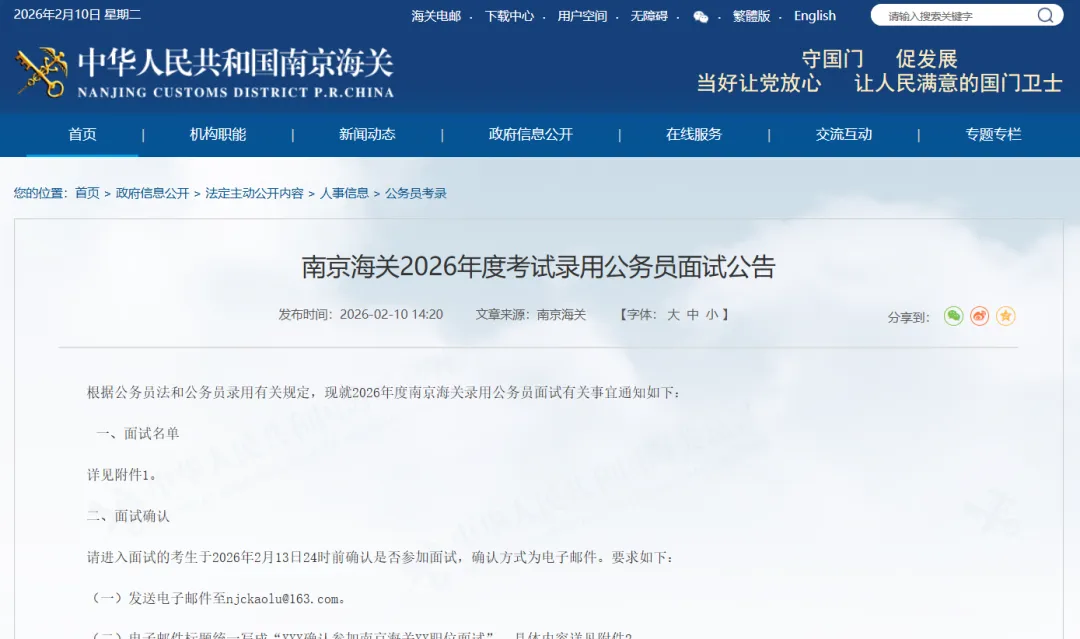Click the line 详见附件1。
The width and height of the screenshot is (1080, 639).
coord(122,475)
